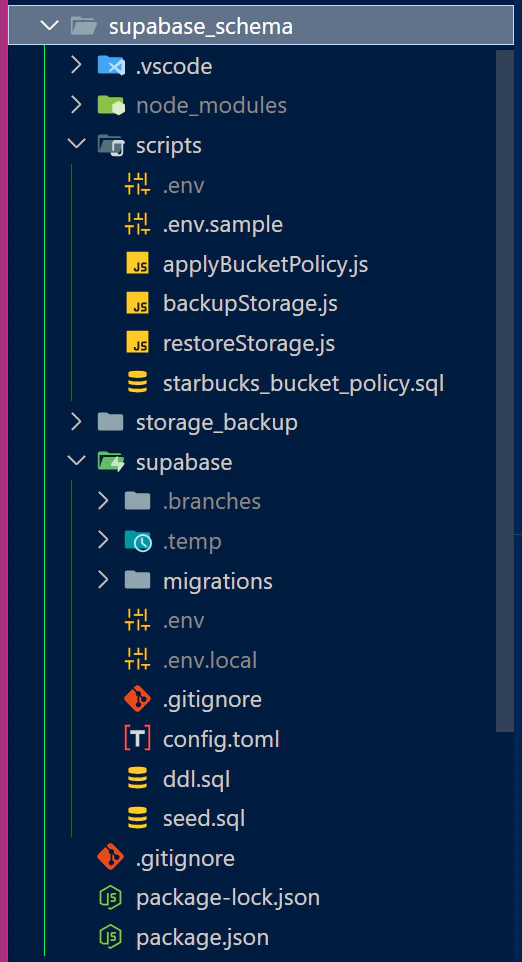Image resolution: width=522 pixels, height=962 pixels.
Task: Click the JS icon of restoreStorage.js
Action: pos(137,343)
